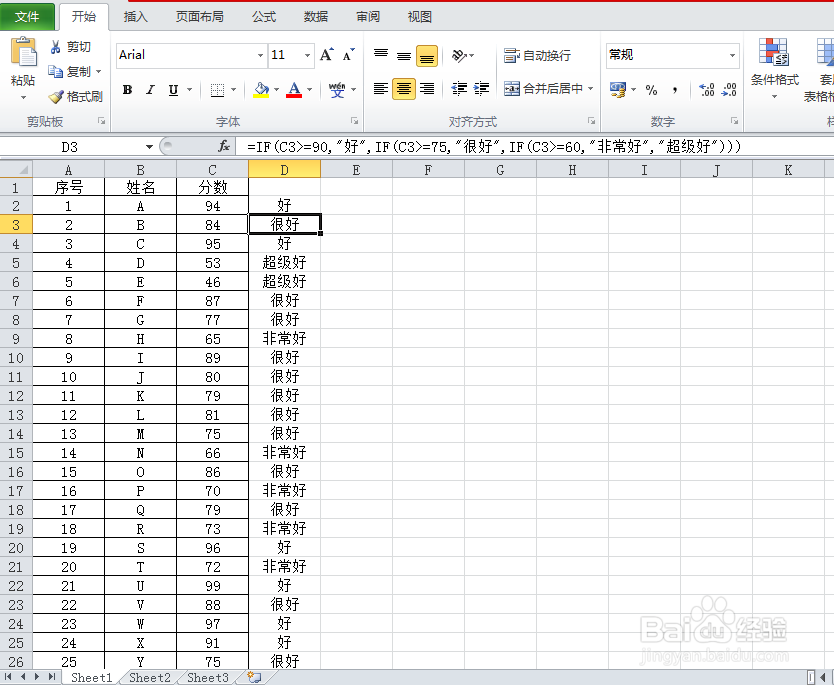Toggle center horizontal alignment
The height and width of the screenshot is (685, 834).
point(404,89)
